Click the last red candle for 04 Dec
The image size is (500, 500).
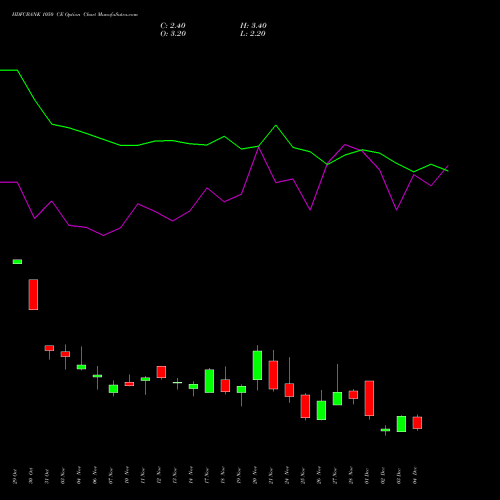(417, 423)
